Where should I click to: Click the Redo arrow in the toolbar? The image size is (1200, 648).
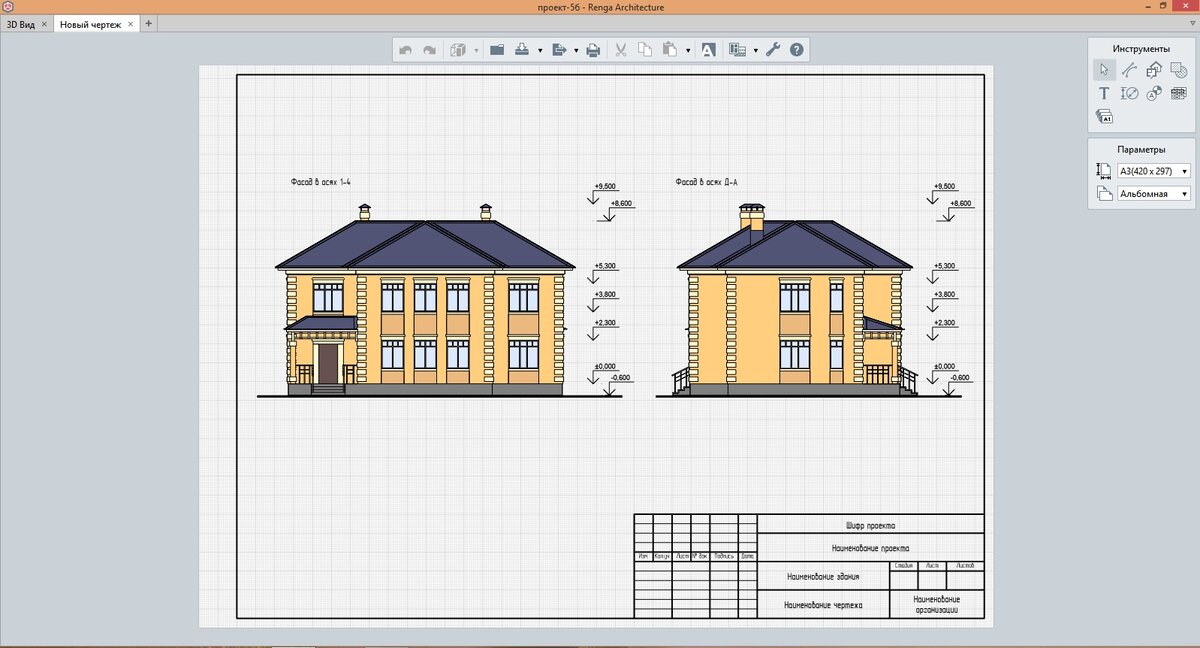point(430,50)
